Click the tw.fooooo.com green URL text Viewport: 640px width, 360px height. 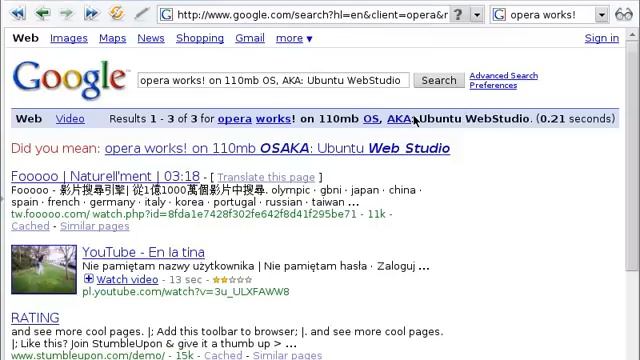click(184, 214)
